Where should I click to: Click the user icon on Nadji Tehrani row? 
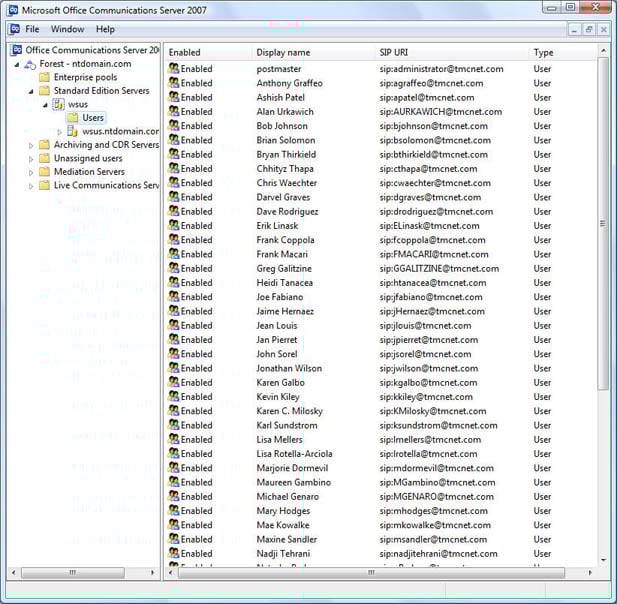(174, 553)
